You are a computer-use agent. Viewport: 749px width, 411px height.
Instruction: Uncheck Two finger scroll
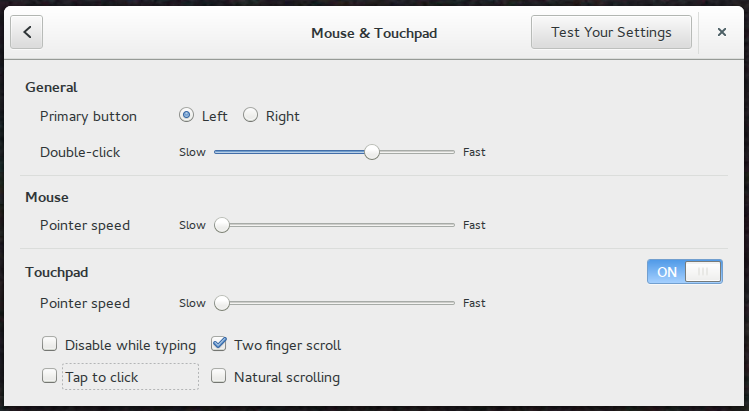tap(219, 345)
